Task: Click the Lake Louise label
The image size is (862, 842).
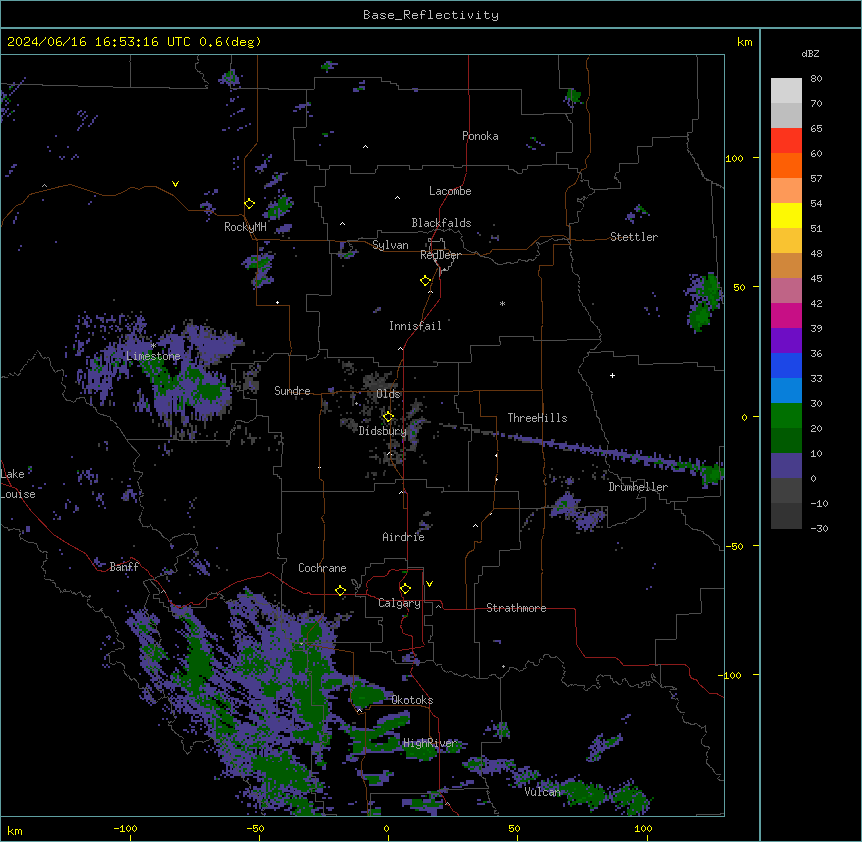Action: [18, 484]
